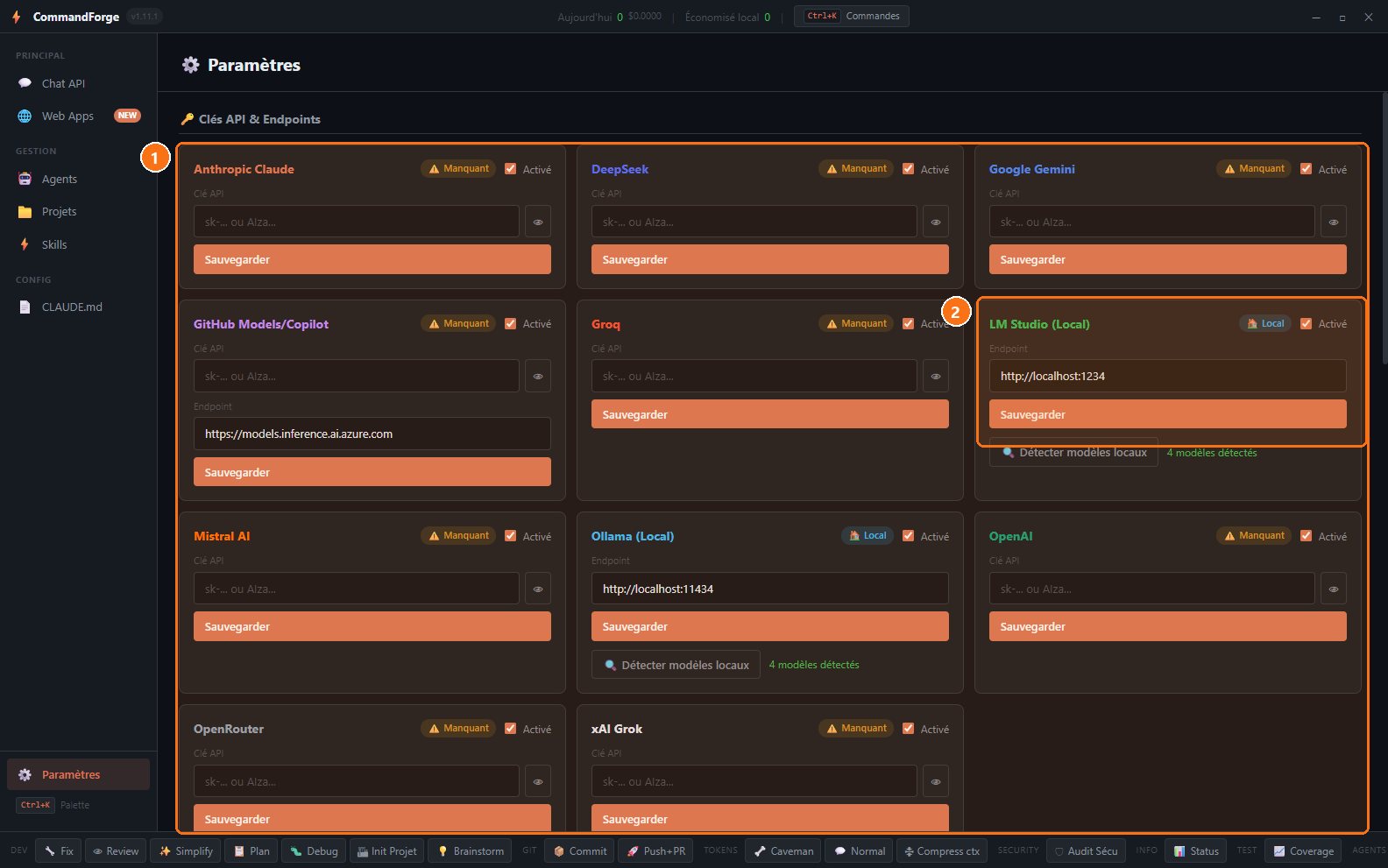Screen dimensions: 1388x868
Task: Trigger the Simplify command
Action: [186, 851]
